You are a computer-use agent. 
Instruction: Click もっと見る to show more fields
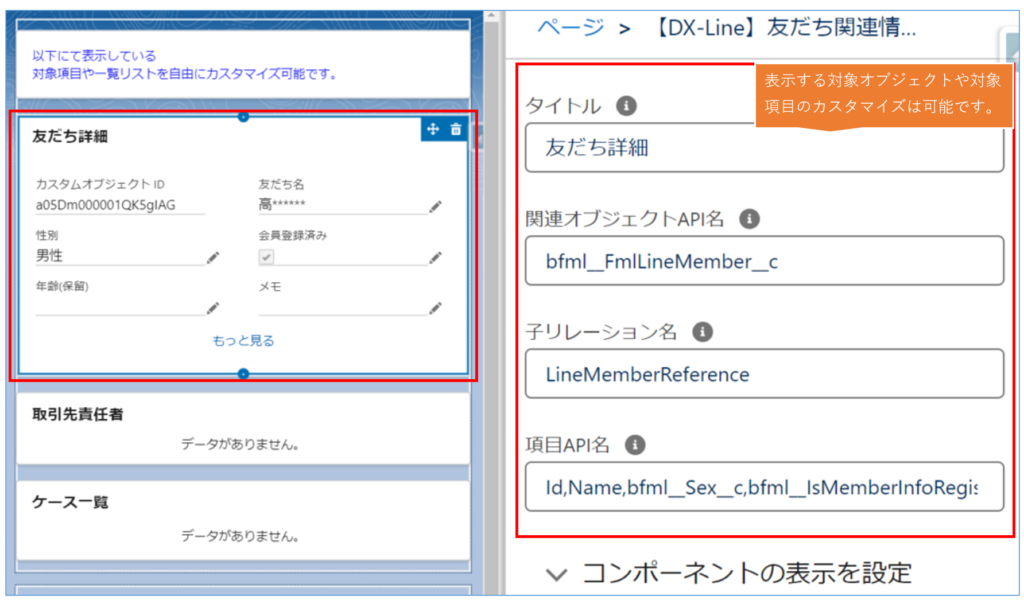(x=243, y=341)
